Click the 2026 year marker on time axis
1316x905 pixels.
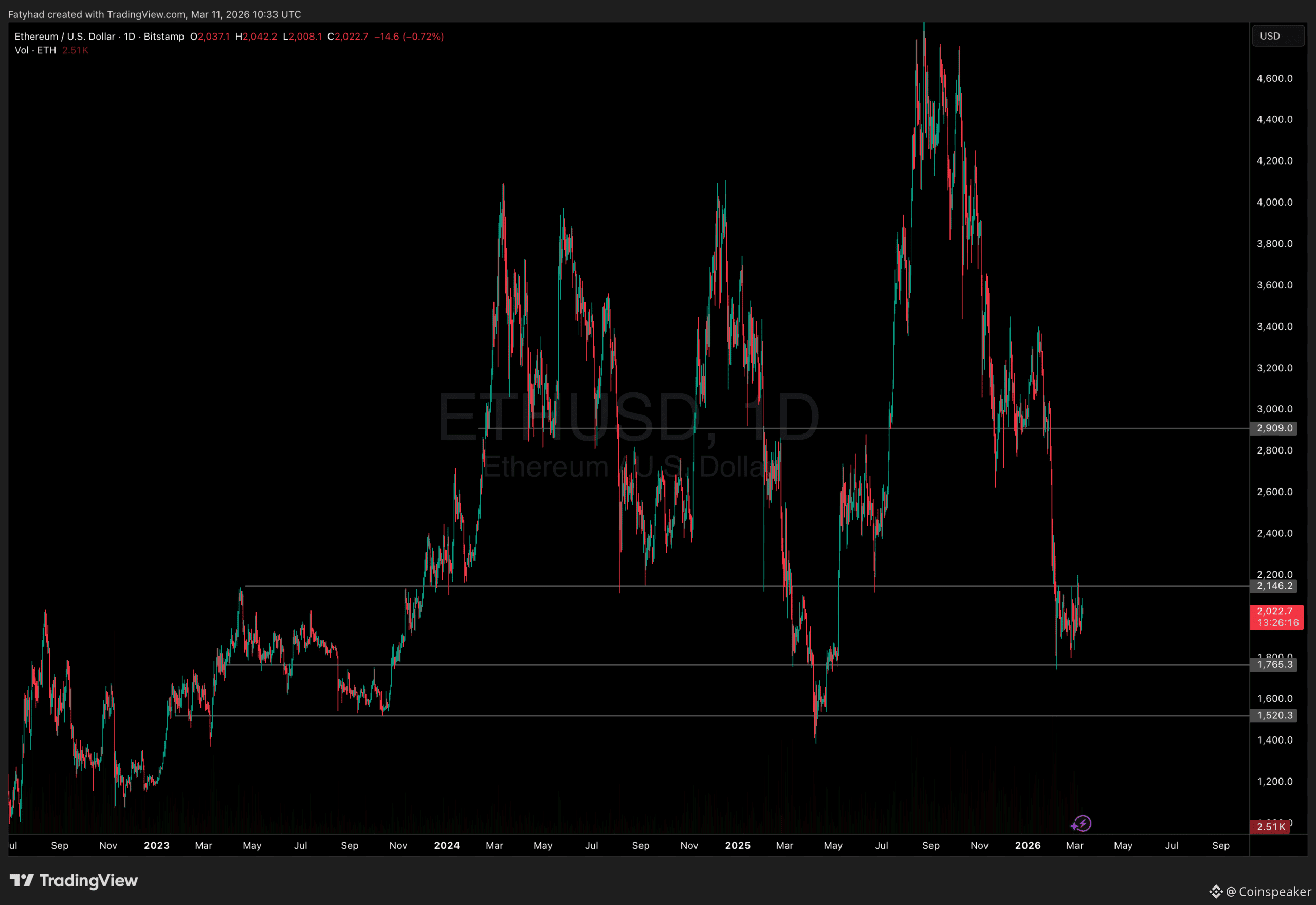pos(1028,845)
